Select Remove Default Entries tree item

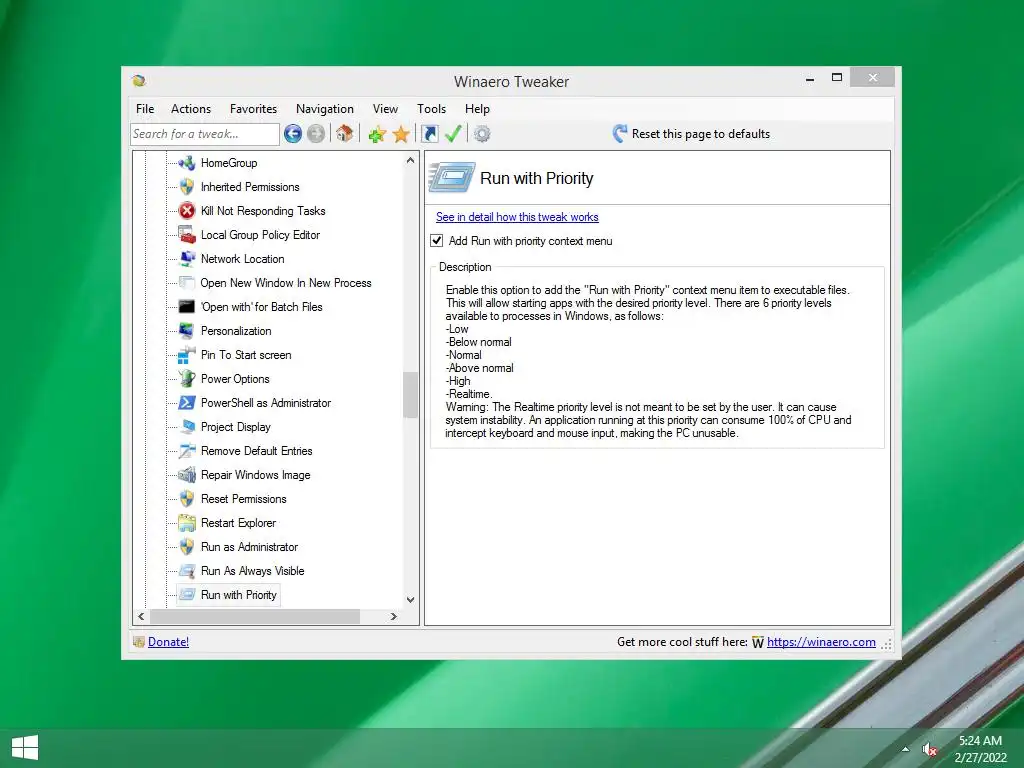coord(256,451)
